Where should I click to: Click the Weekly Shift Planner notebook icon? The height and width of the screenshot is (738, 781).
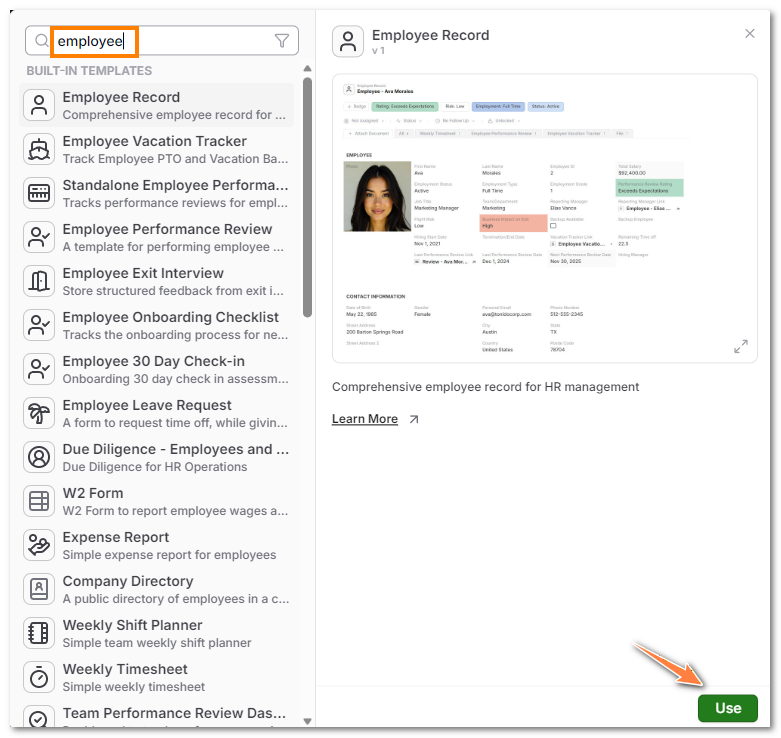pos(39,633)
